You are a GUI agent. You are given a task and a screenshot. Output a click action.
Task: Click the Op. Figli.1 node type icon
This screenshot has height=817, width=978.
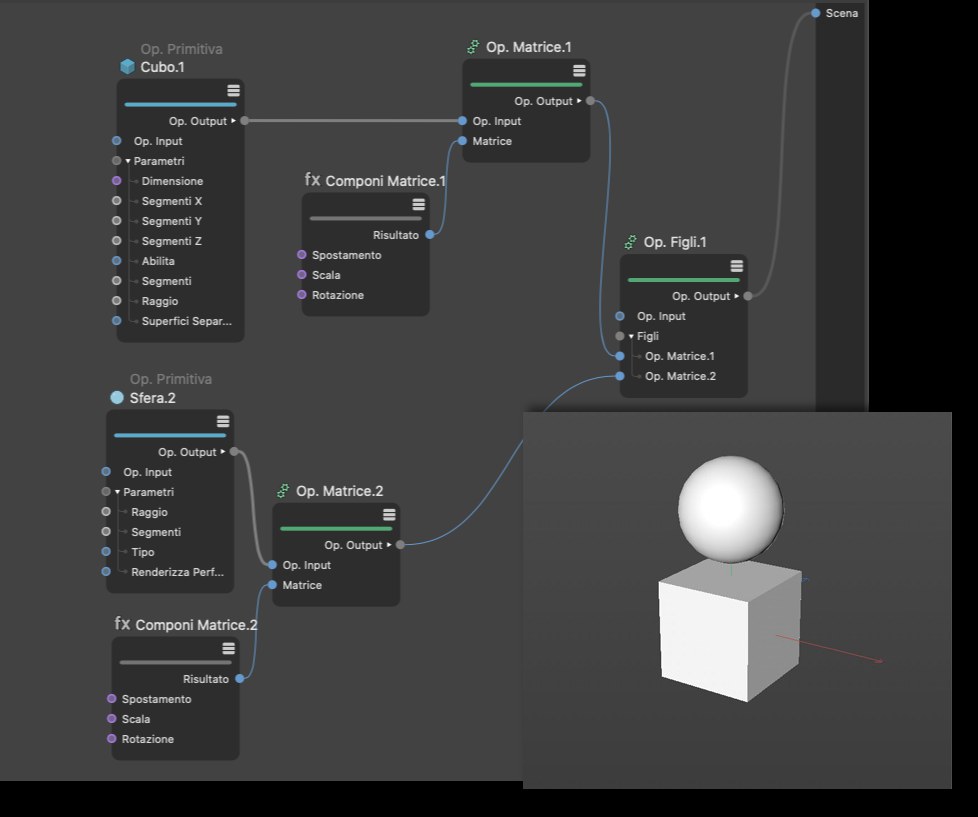click(631, 242)
